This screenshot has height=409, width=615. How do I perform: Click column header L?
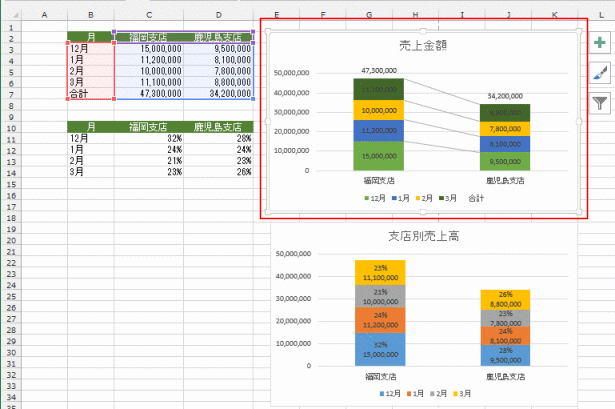click(601, 15)
